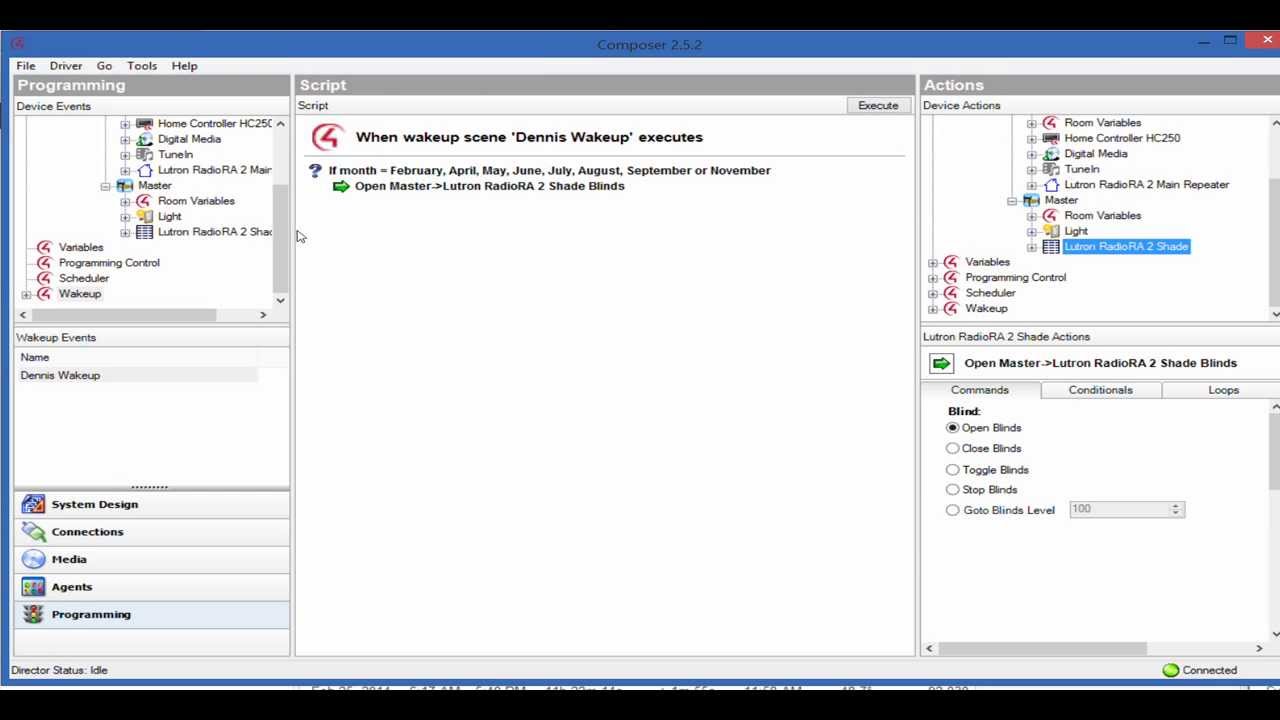
Task: Select the Stop Blinds radio button
Action: pyautogui.click(x=952, y=490)
